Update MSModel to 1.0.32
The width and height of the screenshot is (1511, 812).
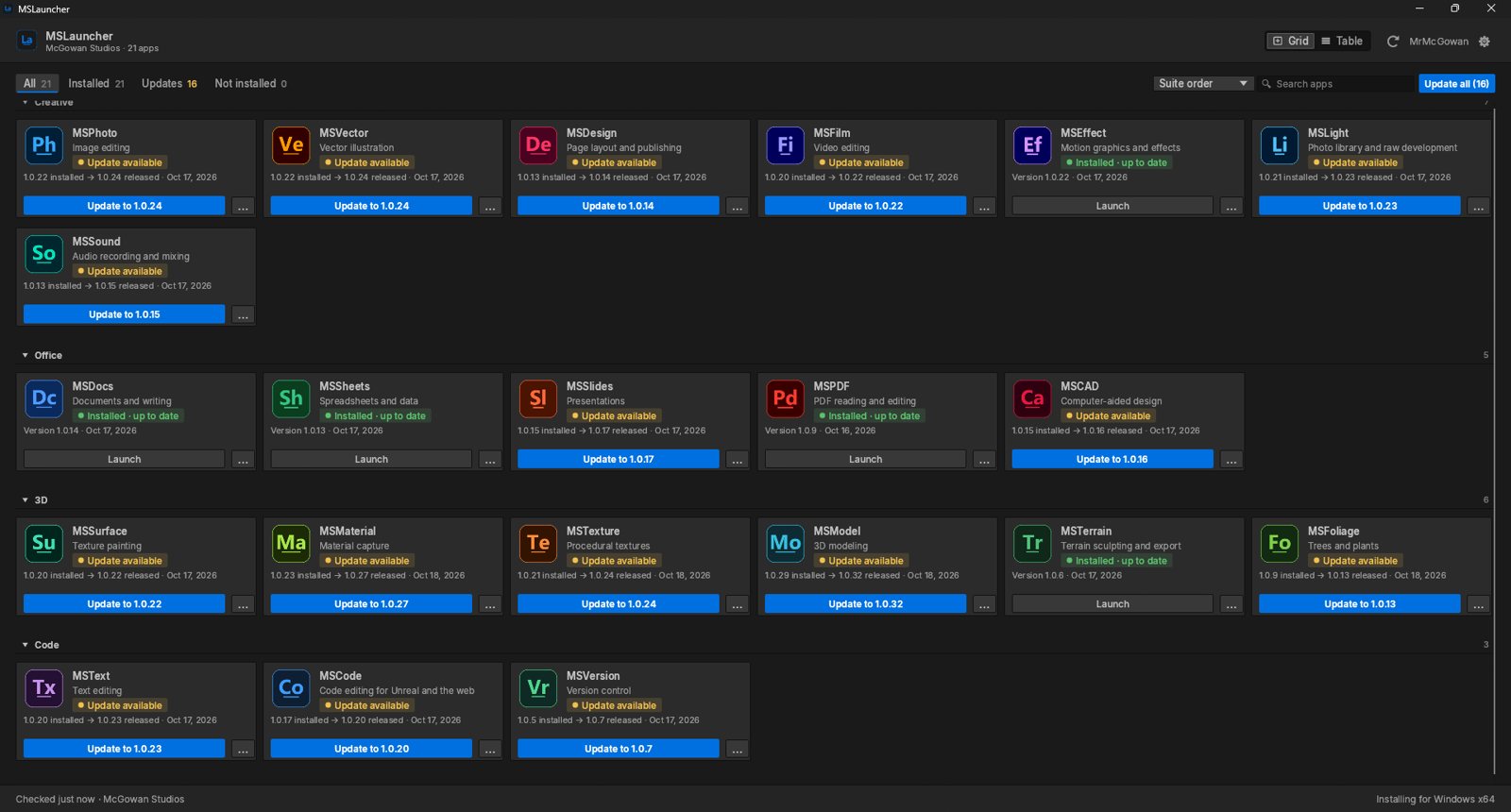(x=866, y=603)
